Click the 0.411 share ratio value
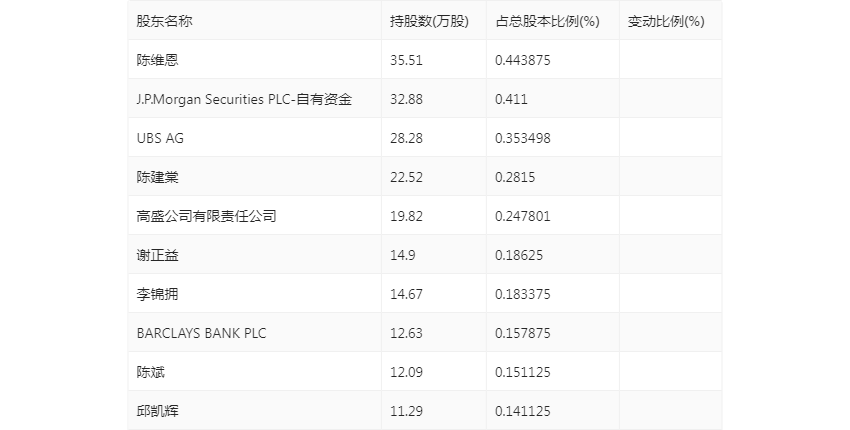This screenshot has height=430, width=850. coord(511,99)
